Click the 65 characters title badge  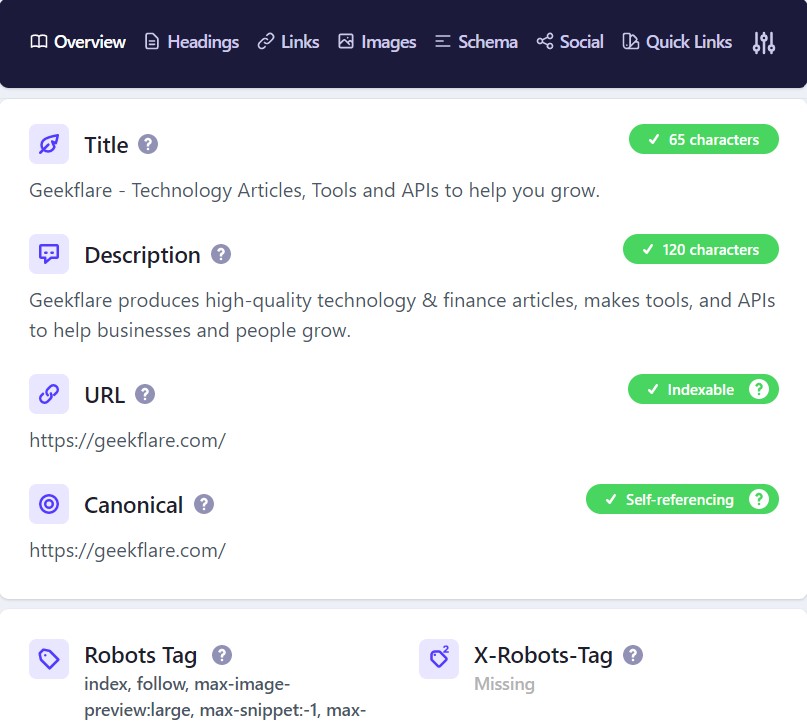(x=703, y=139)
